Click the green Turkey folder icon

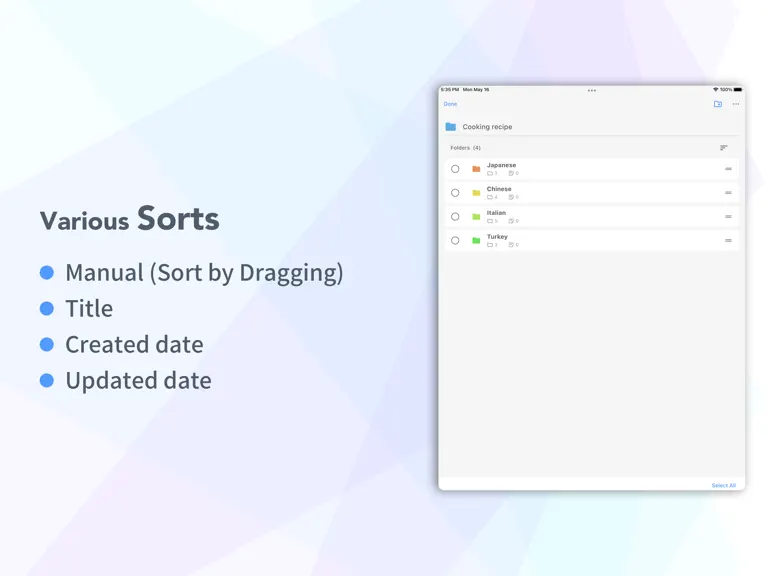click(476, 240)
